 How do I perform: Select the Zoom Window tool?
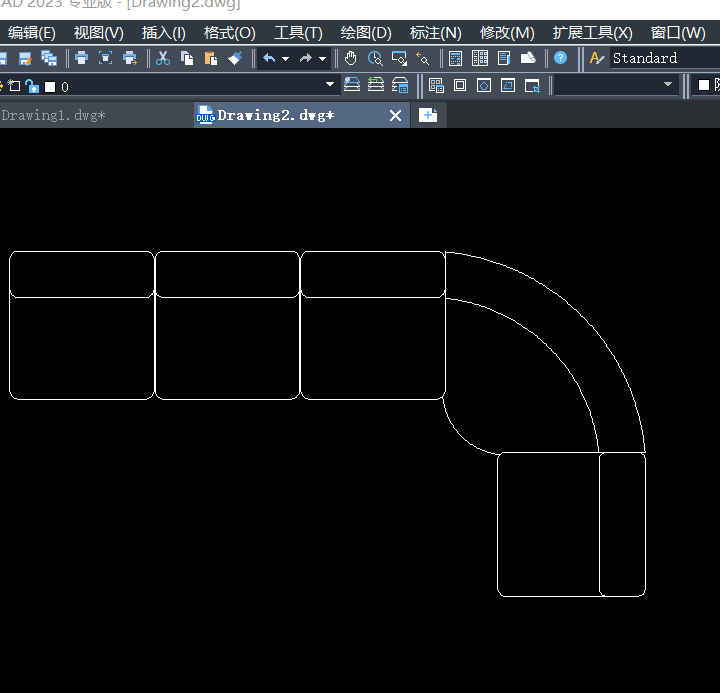(399, 58)
